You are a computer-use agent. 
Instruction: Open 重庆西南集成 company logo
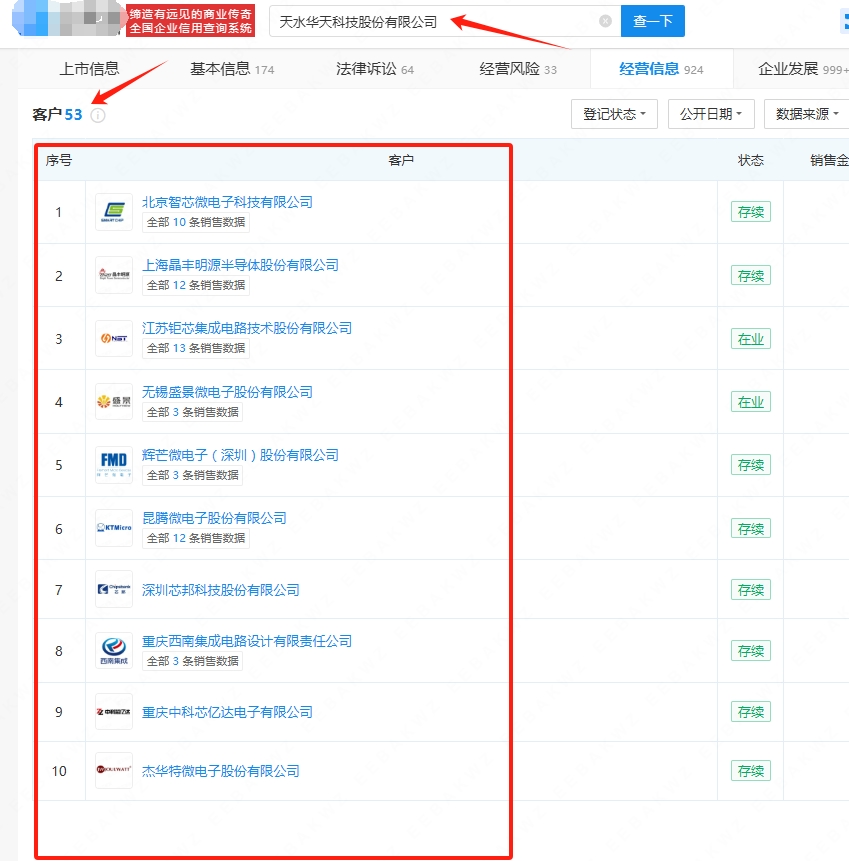(114, 651)
